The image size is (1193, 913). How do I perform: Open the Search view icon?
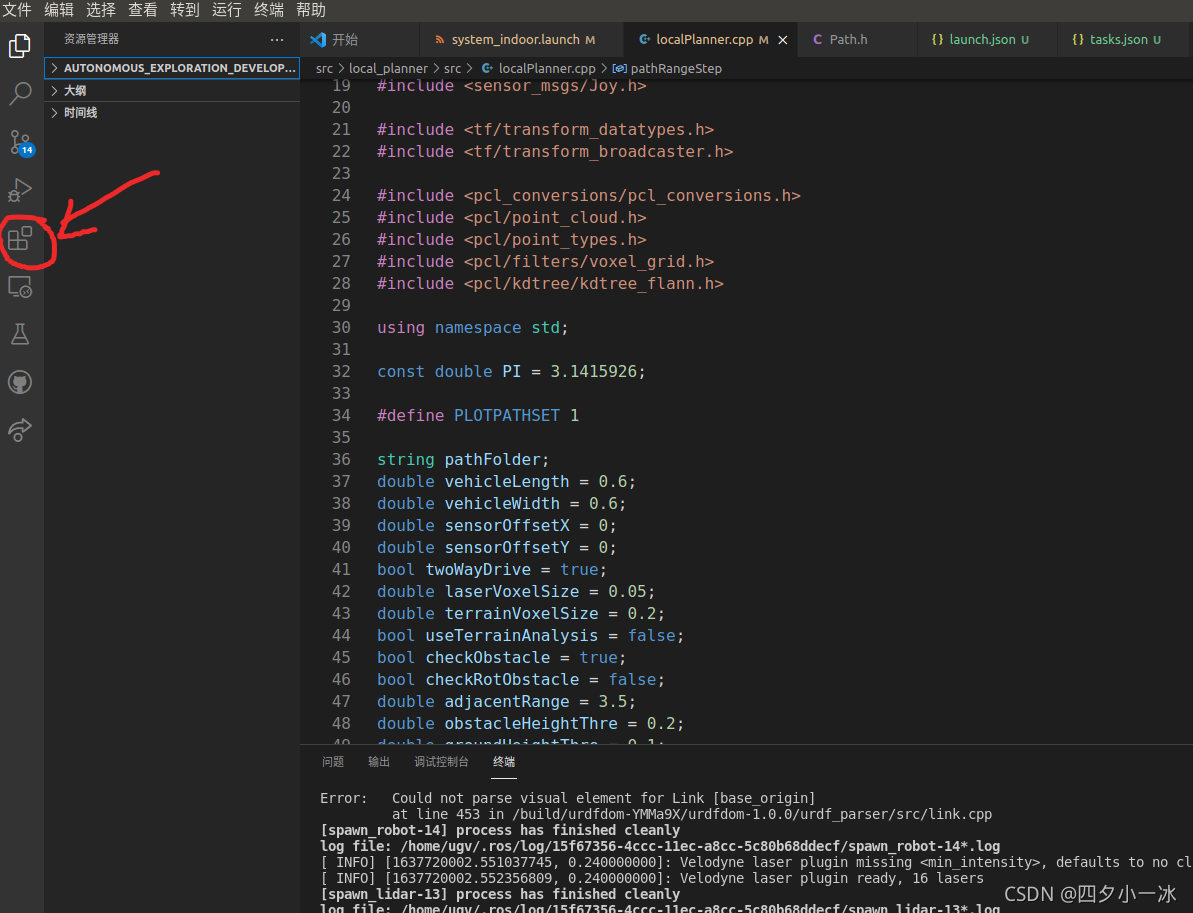20,94
